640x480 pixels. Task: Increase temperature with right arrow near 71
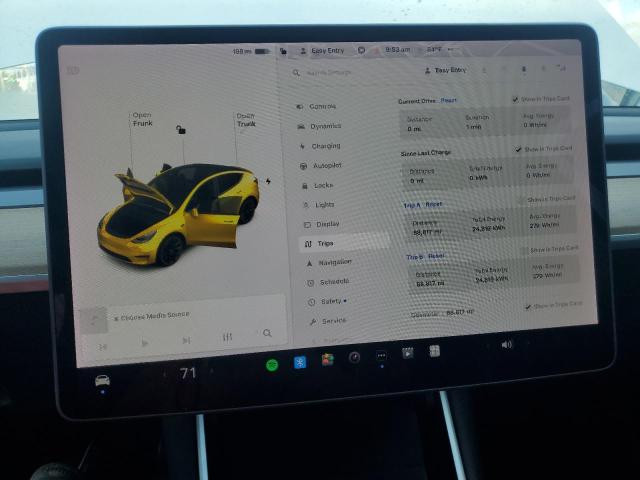point(212,371)
